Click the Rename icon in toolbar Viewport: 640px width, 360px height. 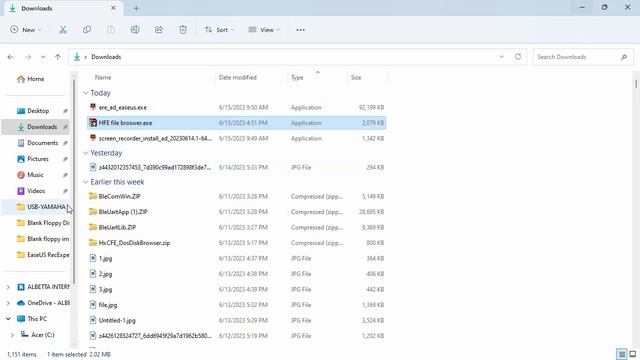point(135,30)
